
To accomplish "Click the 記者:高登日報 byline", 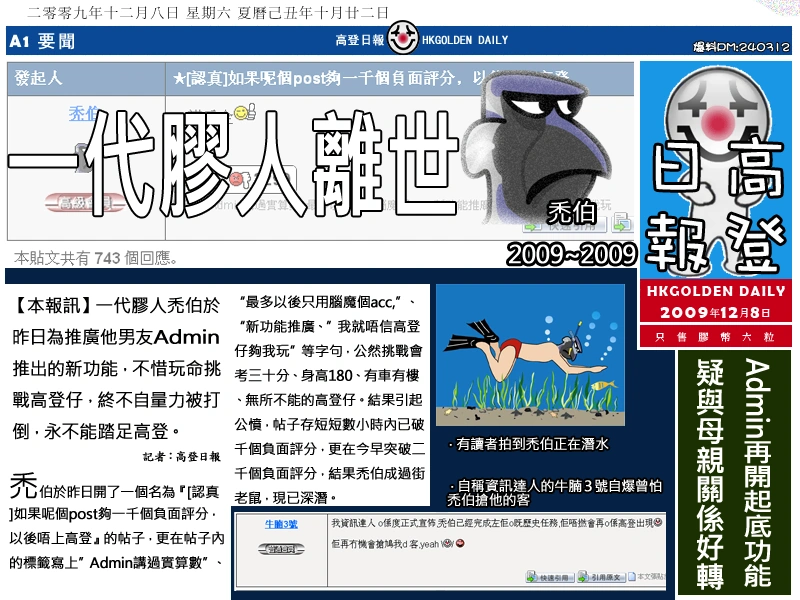I will [182, 457].
